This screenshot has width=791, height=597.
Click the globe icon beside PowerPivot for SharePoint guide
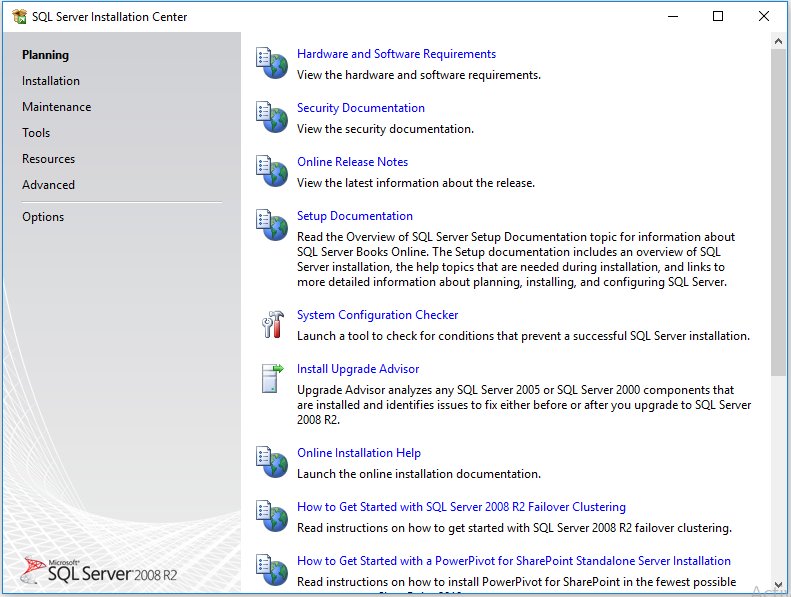click(271, 570)
